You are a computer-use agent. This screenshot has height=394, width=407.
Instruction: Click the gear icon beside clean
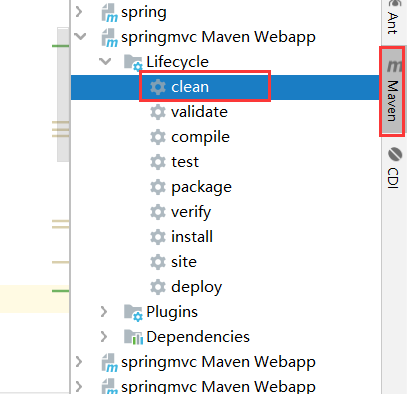(158, 87)
